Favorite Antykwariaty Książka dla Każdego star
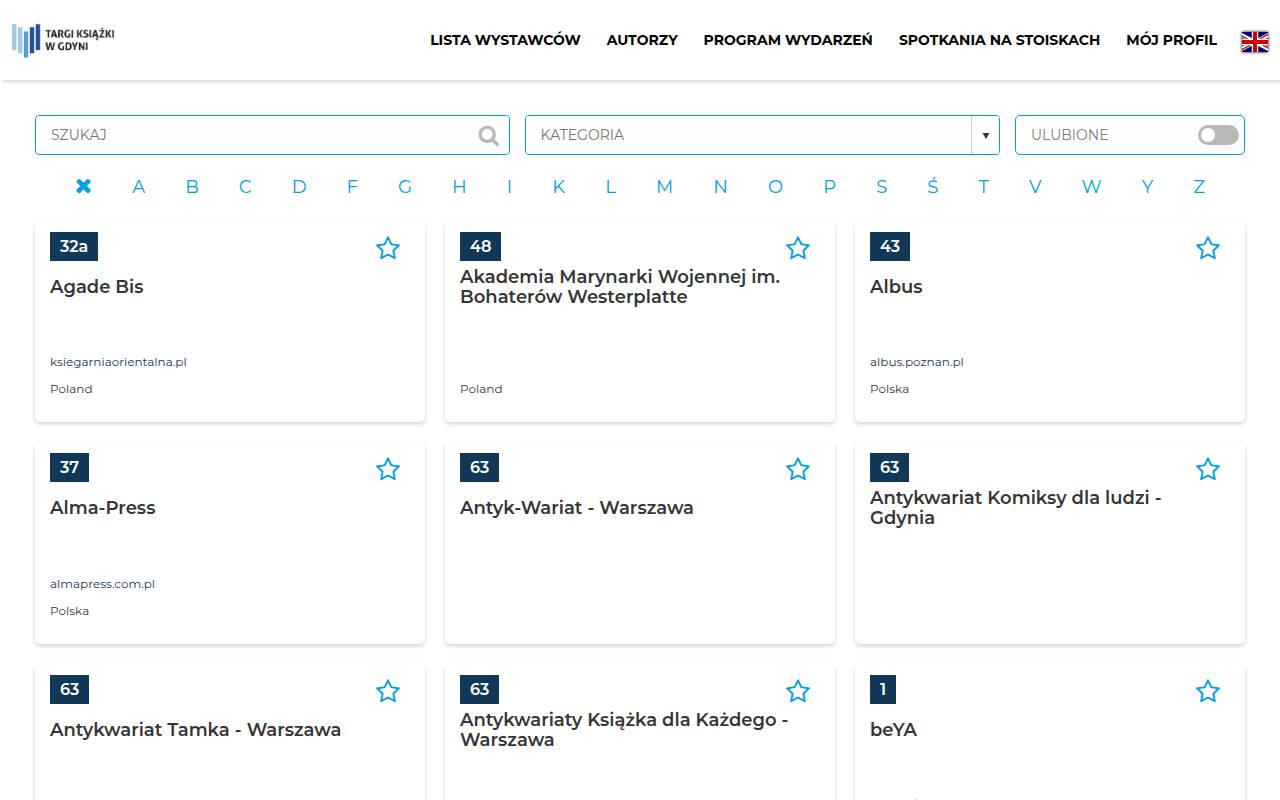1280x800 pixels. pyautogui.click(x=798, y=691)
